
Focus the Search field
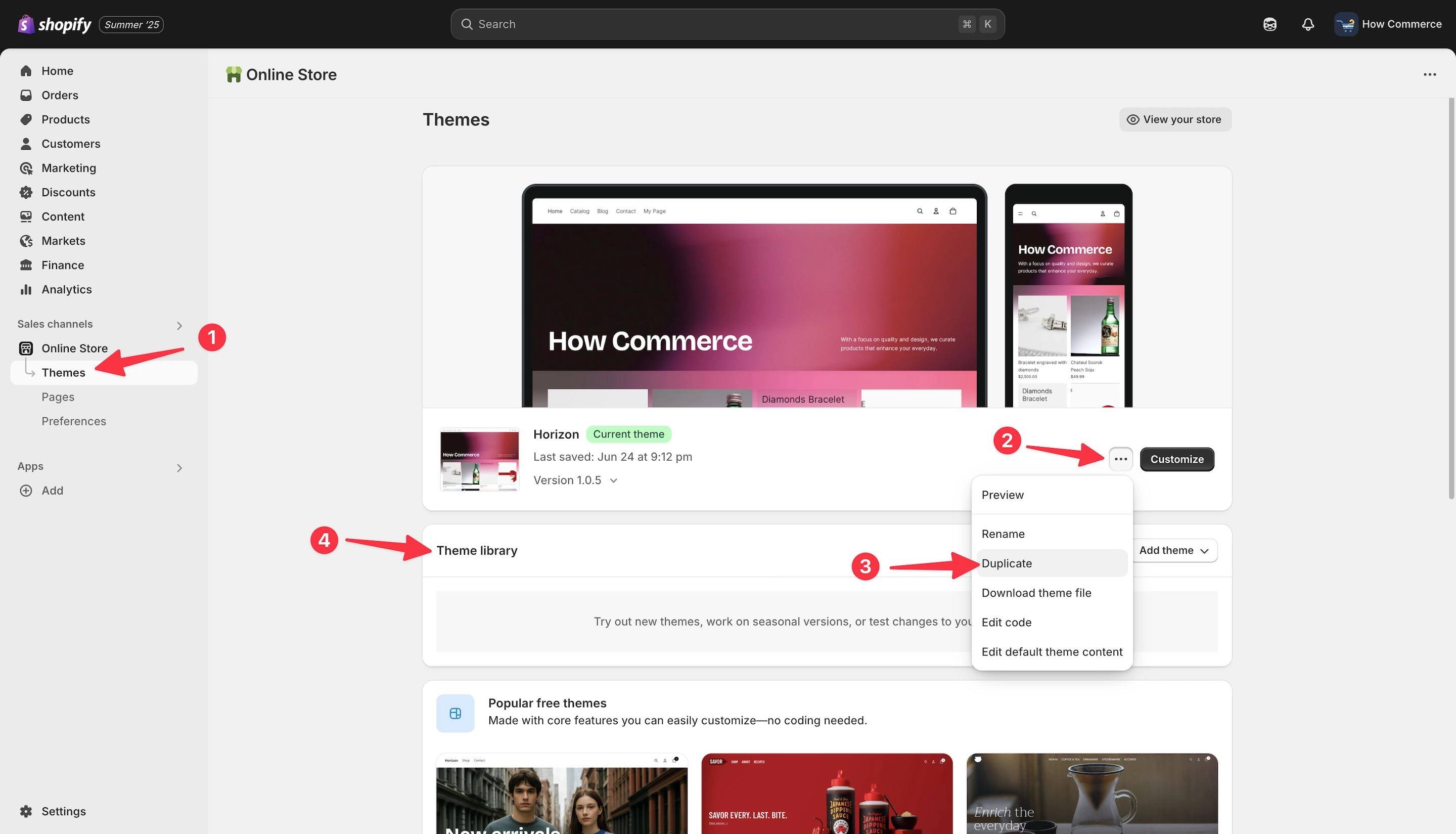(727, 24)
